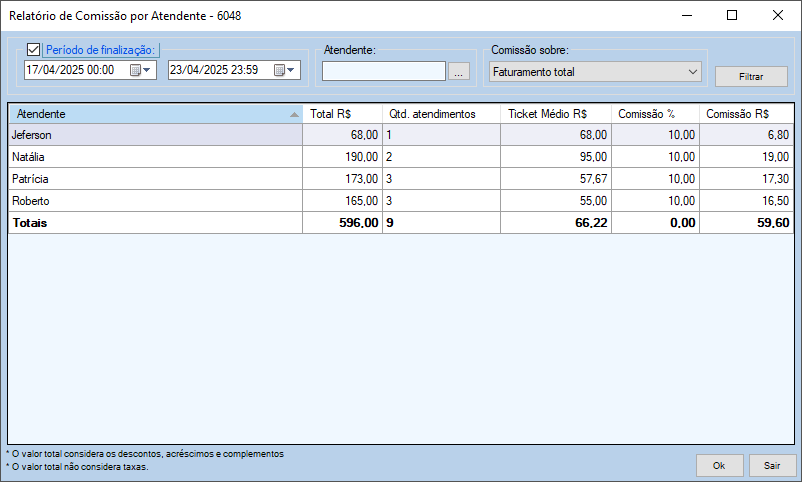Click the Sair button
Image resolution: width=802 pixels, height=482 pixels.
pos(772,465)
